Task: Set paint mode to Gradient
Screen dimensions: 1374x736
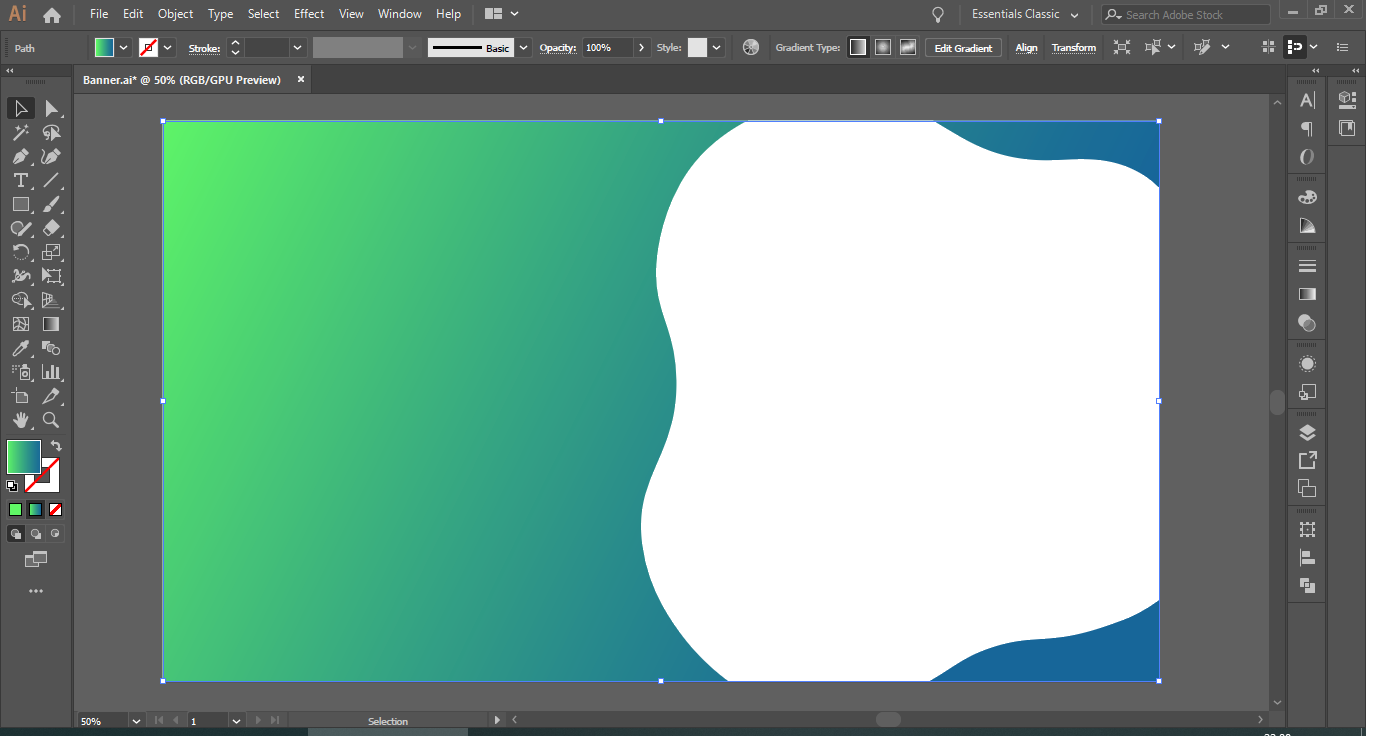Action: click(x=35, y=509)
